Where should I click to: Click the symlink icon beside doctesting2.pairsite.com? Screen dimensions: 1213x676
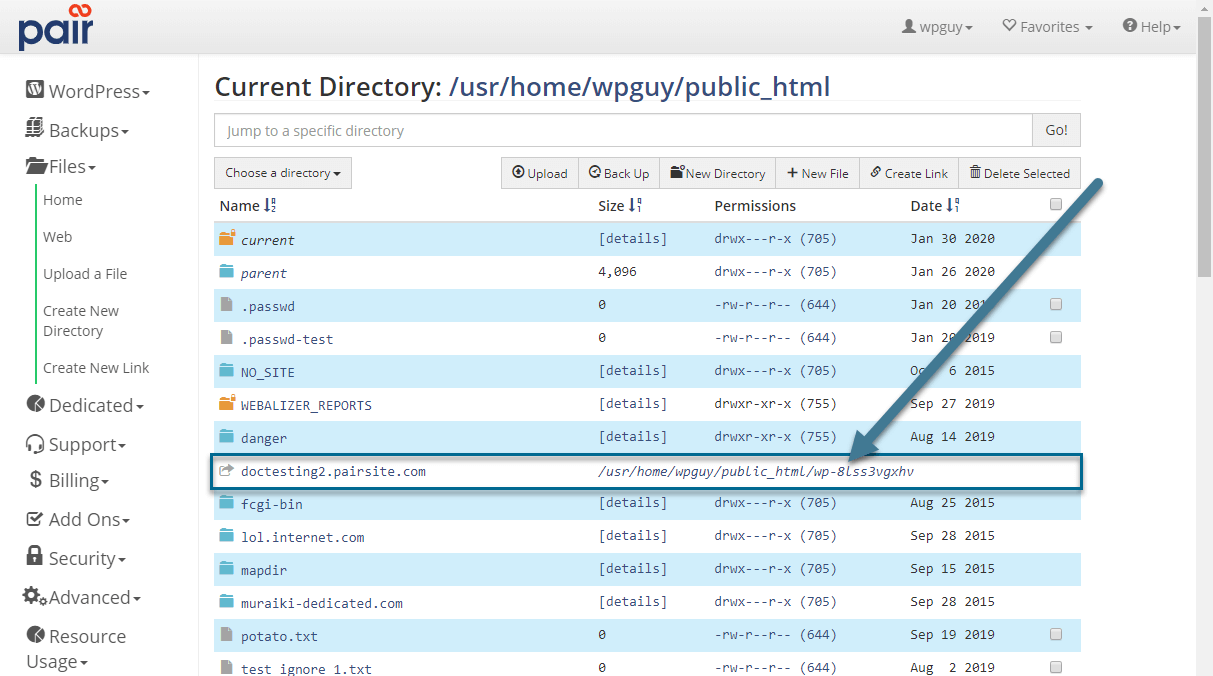[225, 469]
